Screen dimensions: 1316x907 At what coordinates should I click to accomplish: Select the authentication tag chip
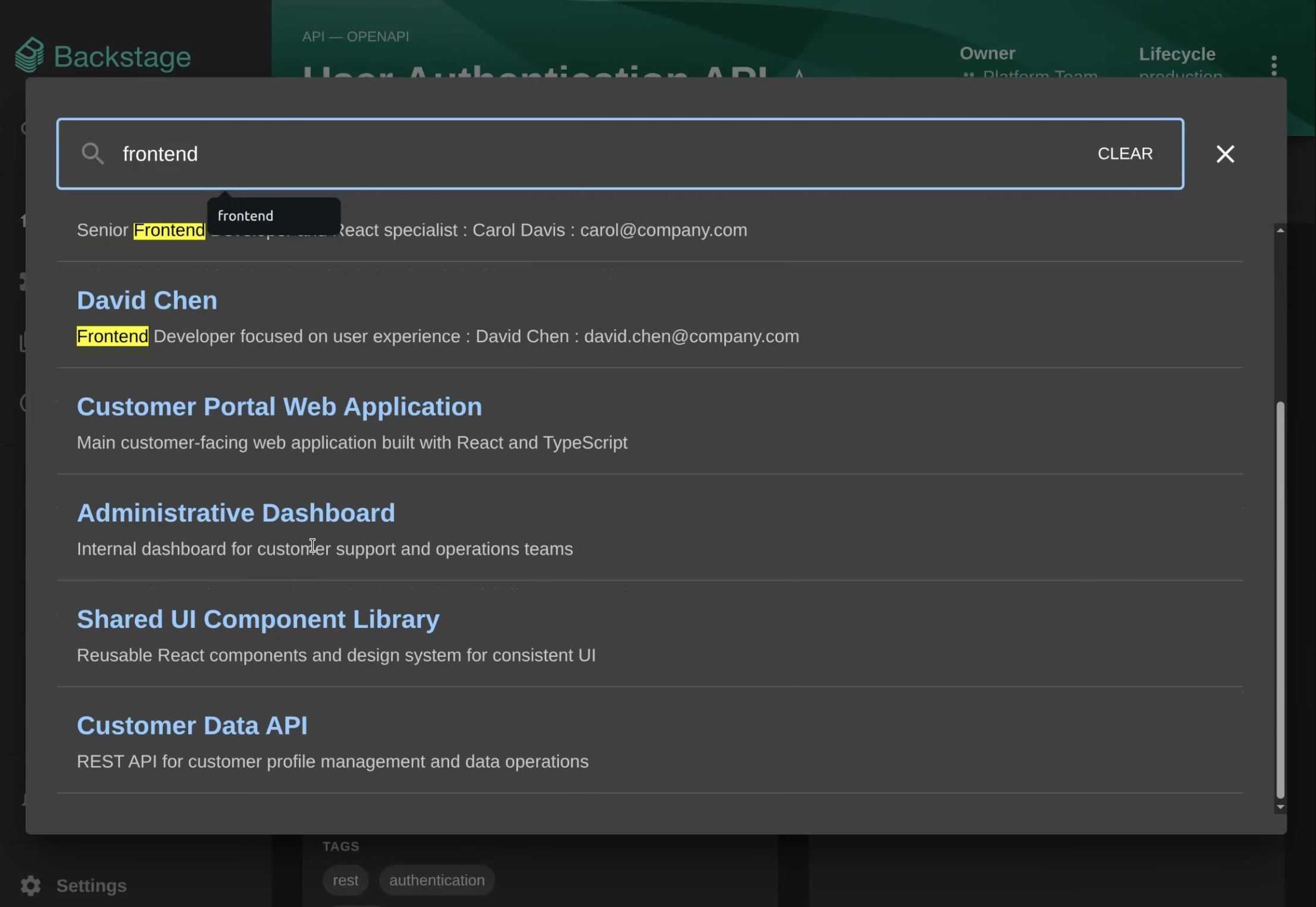437,880
